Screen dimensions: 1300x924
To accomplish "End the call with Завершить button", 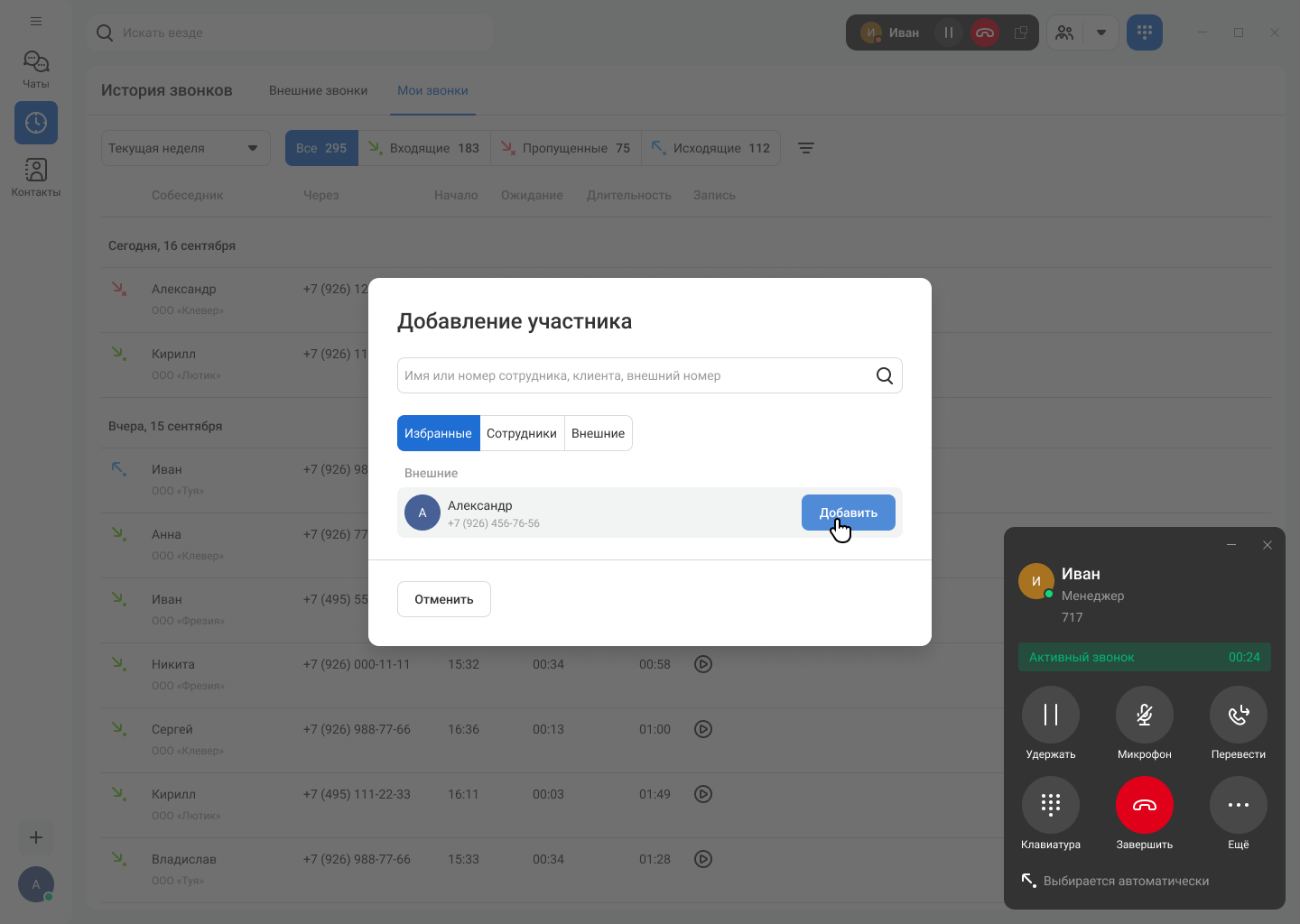I will 1145,805.
